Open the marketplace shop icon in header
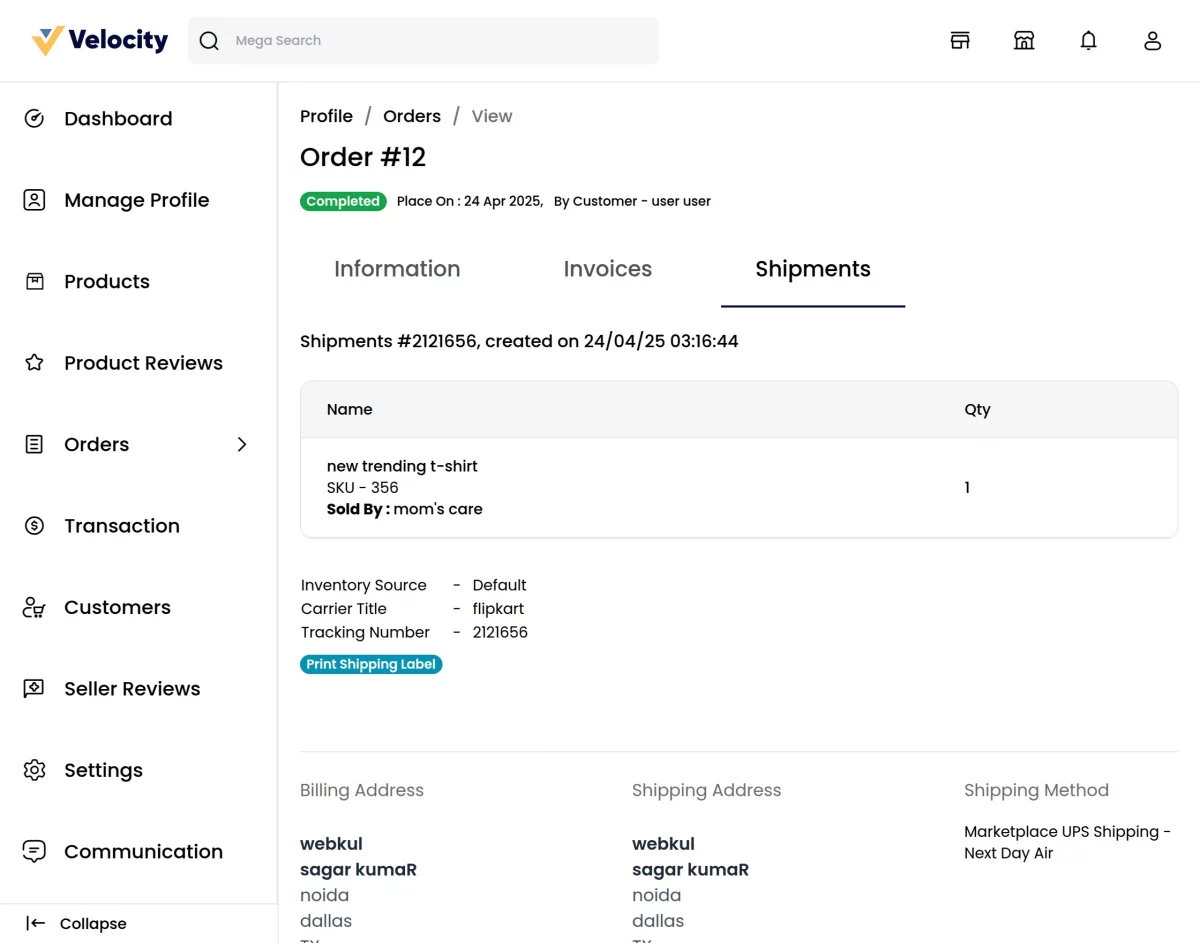 coord(1024,40)
